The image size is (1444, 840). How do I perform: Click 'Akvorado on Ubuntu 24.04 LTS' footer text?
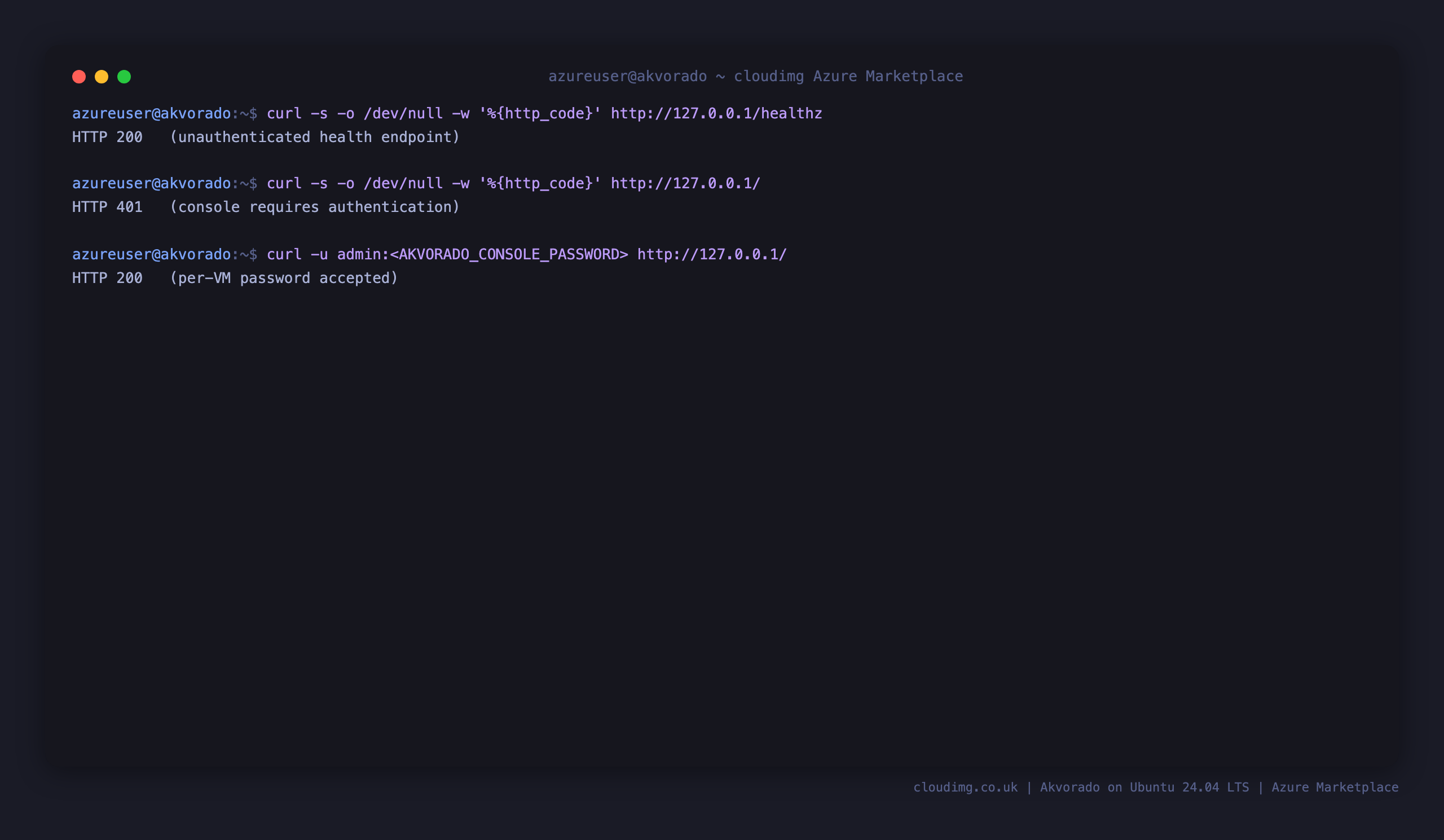coord(1144,788)
